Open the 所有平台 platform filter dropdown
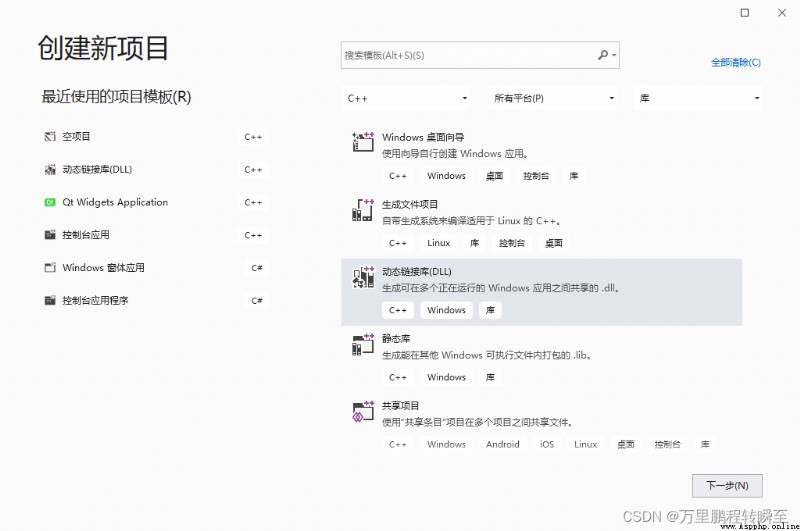 553,98
